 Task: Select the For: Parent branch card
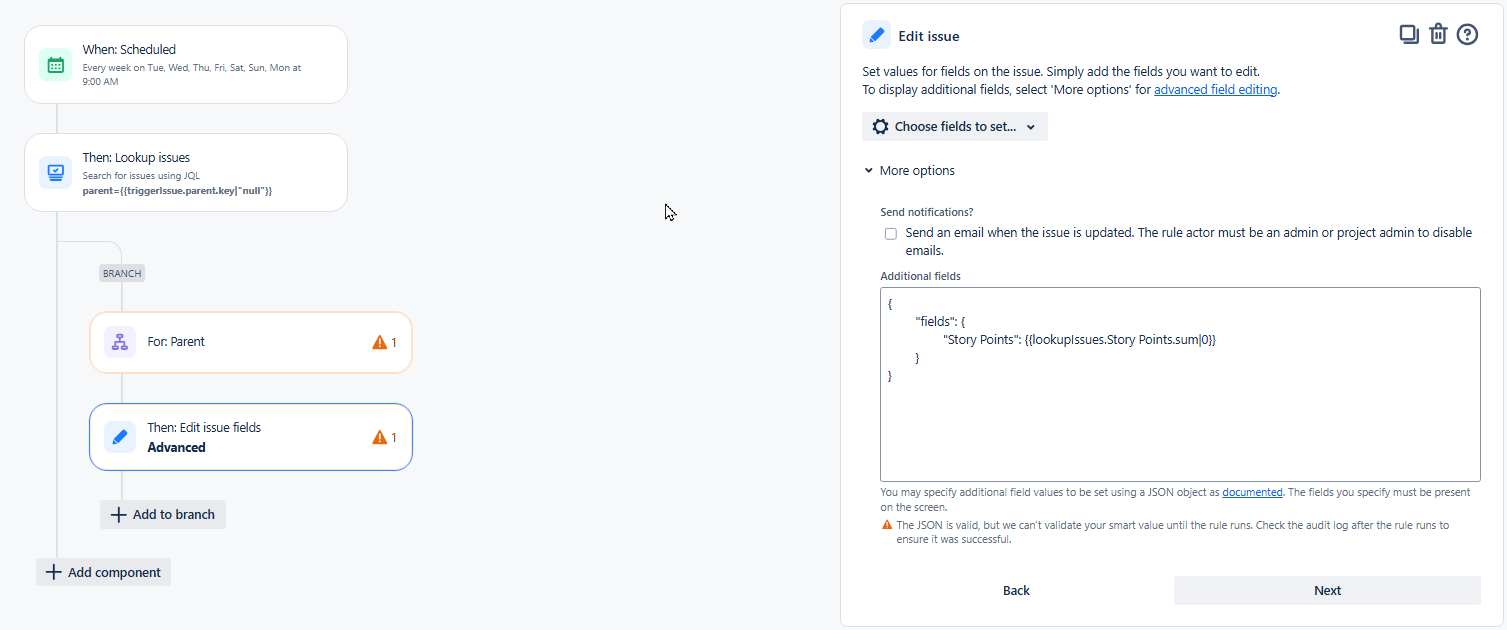(251, 342)
